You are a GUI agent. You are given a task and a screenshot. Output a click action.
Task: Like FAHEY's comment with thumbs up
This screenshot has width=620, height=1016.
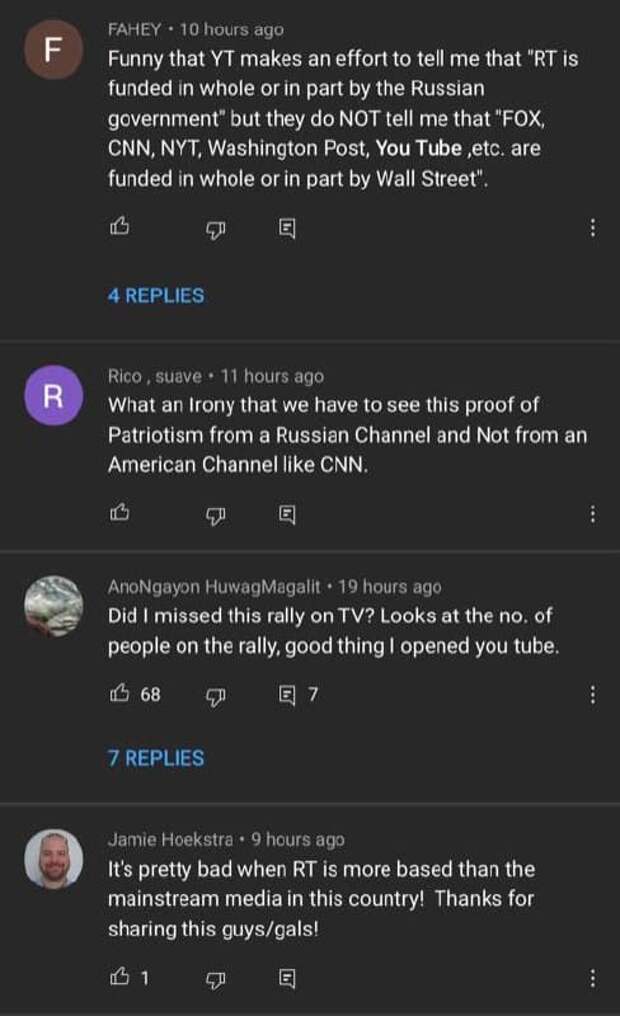coord(119,226)
